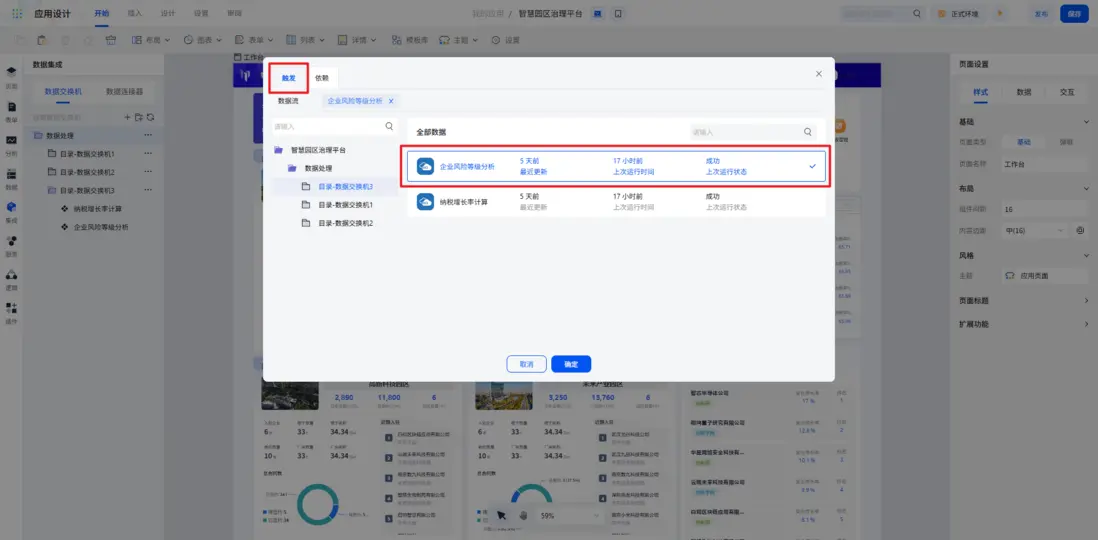Open the 开始 menu tab in top bar
Image resolution: width=1098 pixels, height=540 pixels.
[x=102, y=13]
